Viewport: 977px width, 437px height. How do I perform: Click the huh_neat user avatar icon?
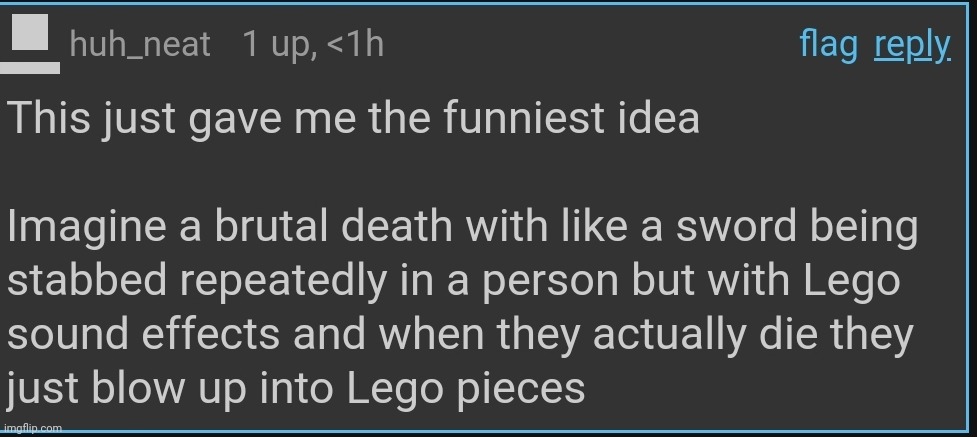[30, 38]
